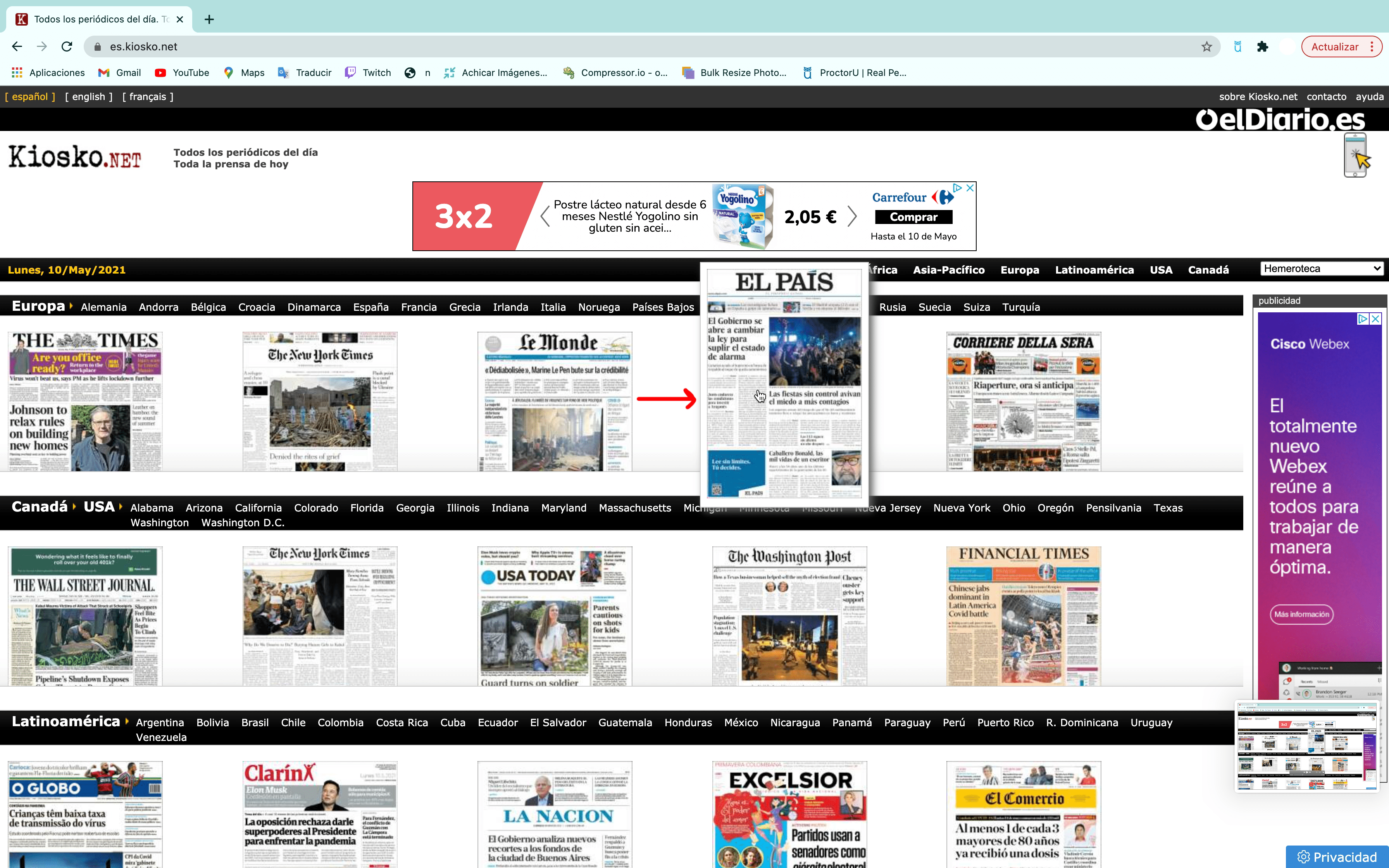This screenshot has width=1389, height=868.
Task: Open the ProctorU bookmark
Action: coord(855,72)
